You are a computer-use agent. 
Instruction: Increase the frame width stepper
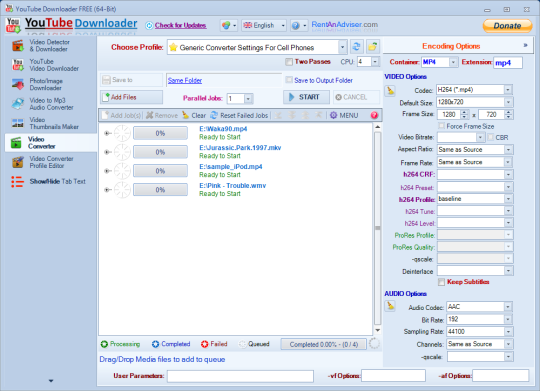pos(465,112)
